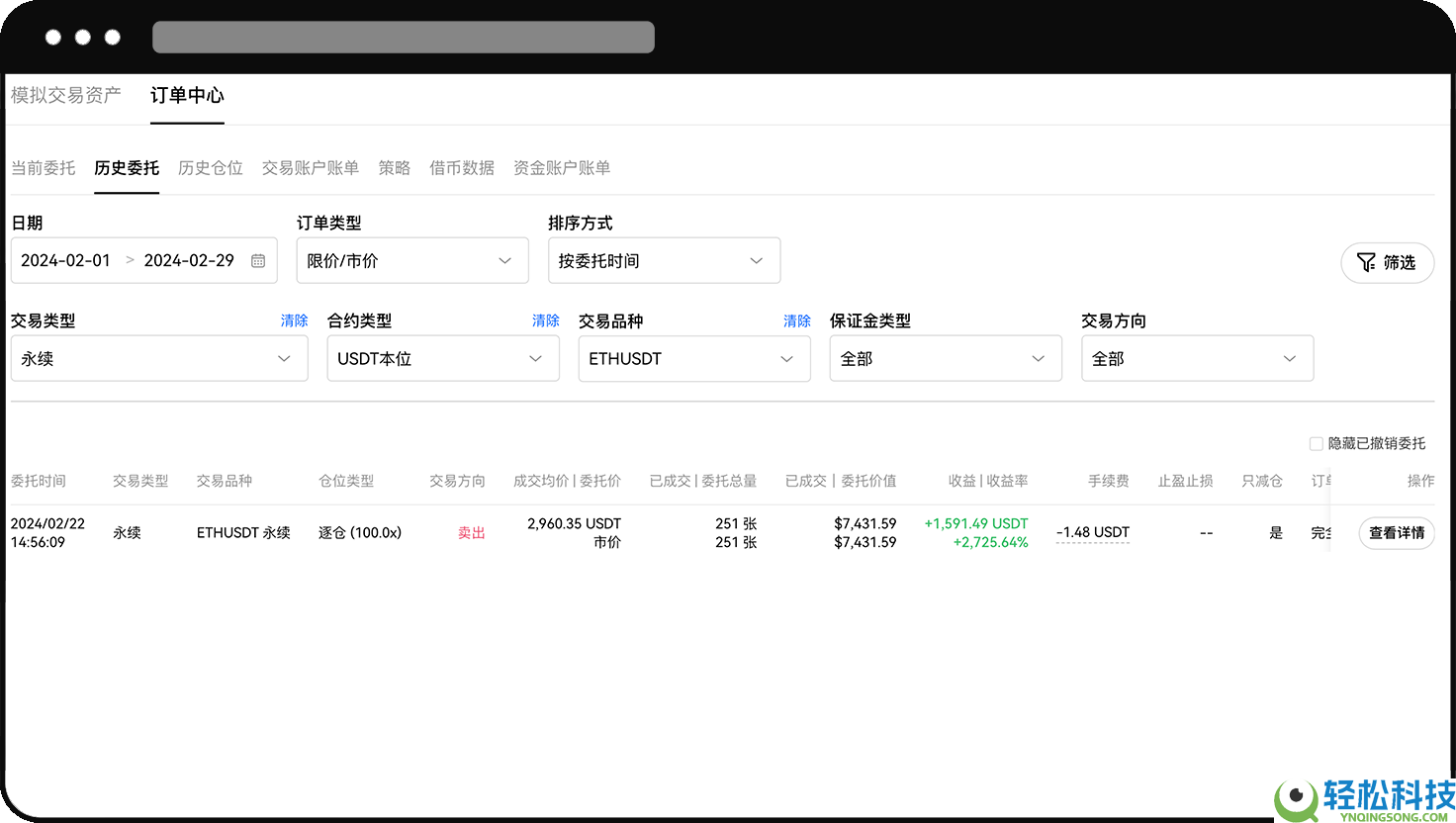Click the start date 2024-02-01 field

[x=65, y=261]
